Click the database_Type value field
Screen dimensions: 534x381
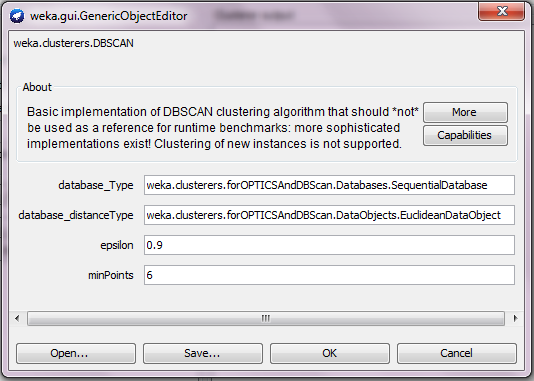[329, 185]
